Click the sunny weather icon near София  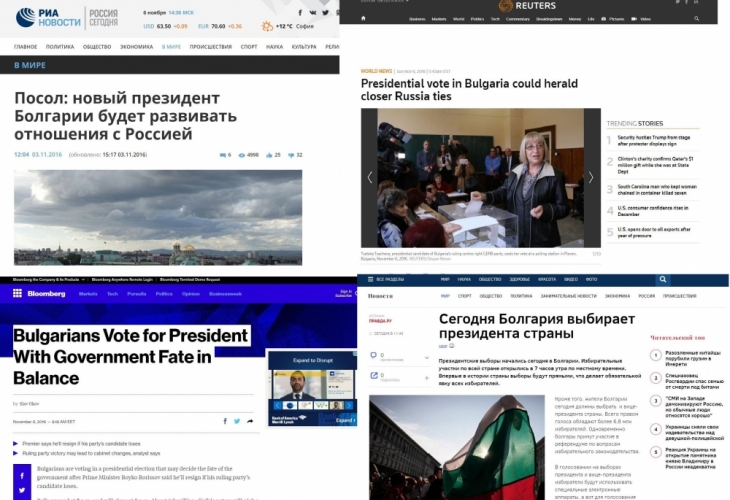(267, 26)
